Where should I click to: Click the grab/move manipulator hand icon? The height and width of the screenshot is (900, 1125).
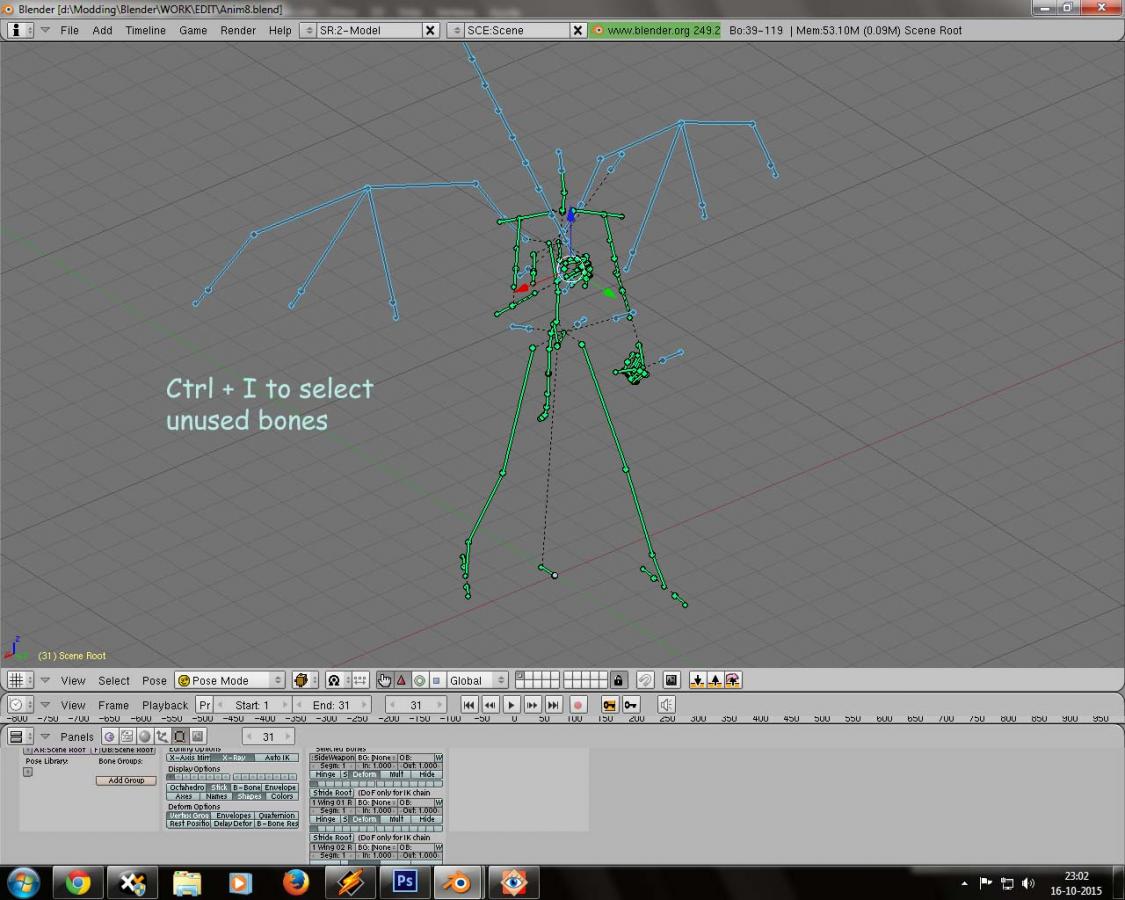(x=385, y=680)
